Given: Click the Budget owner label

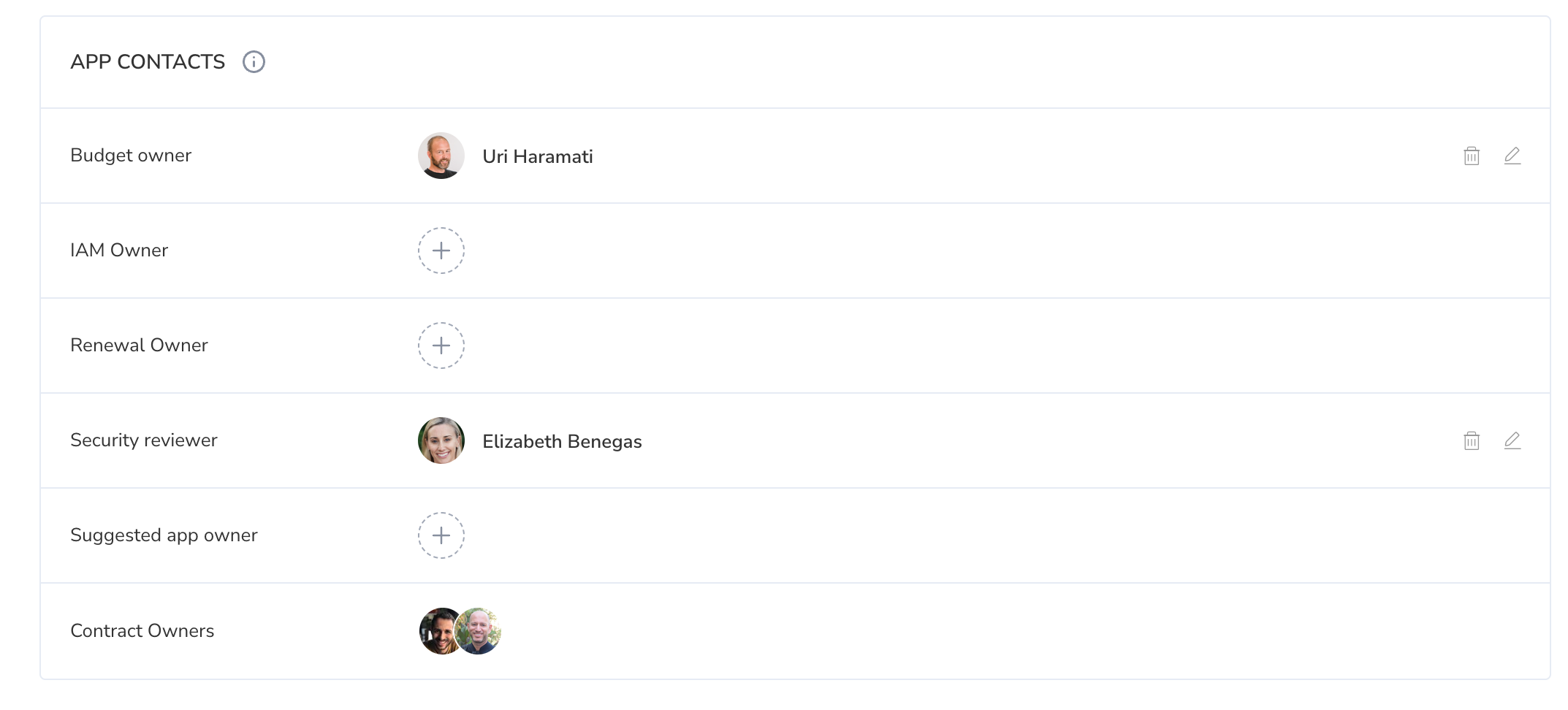Looking at the screenshot, I should [x=131, y=156].
